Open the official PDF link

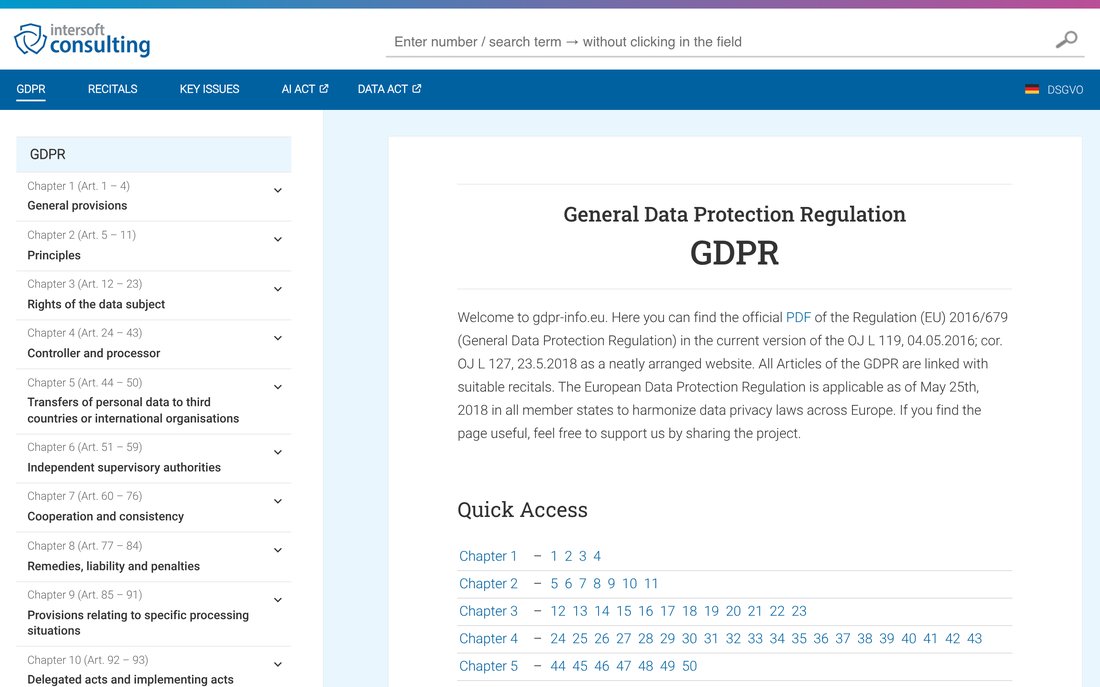coord(798,317)
